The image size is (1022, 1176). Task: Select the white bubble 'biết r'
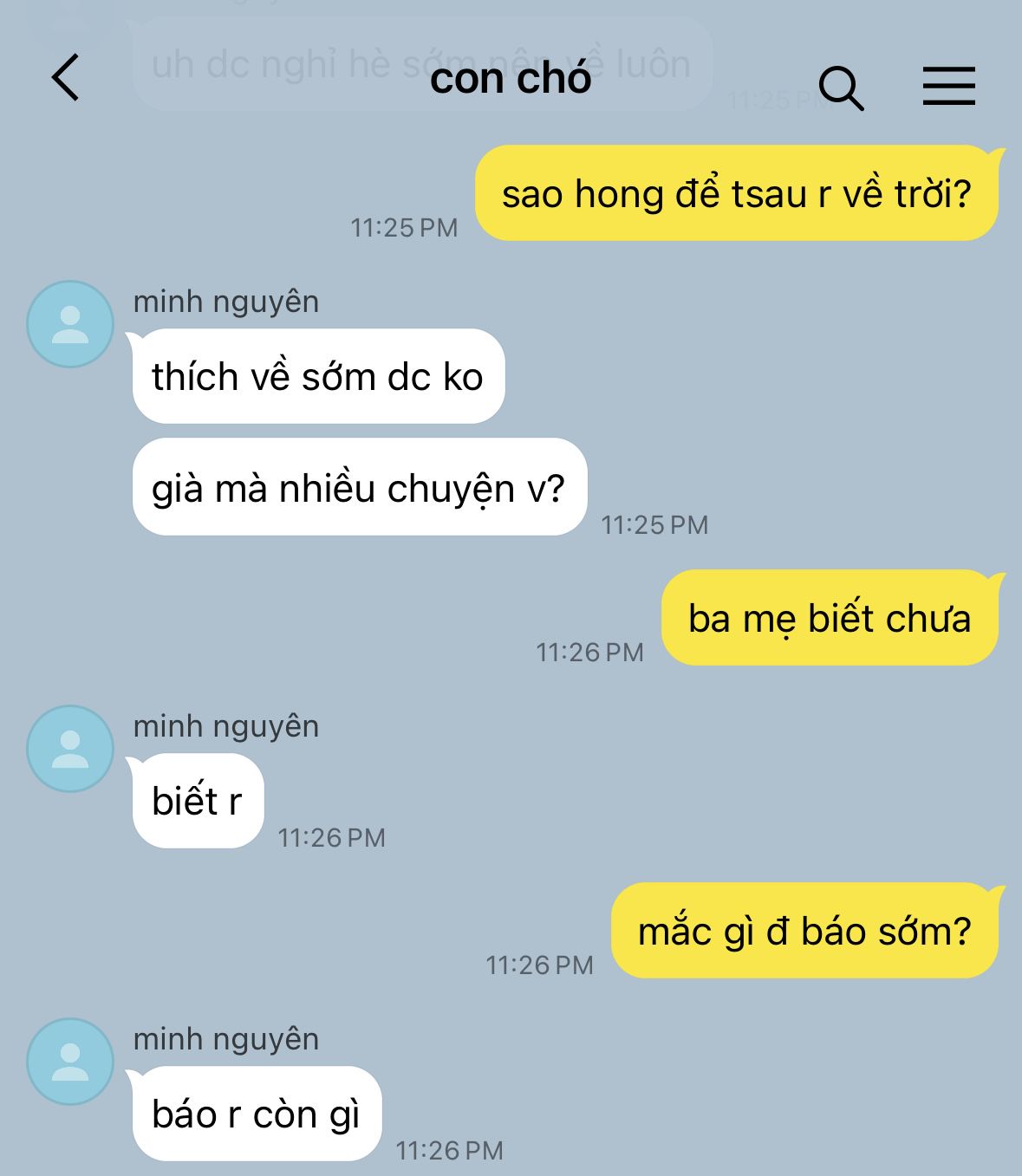click(198, 801)
